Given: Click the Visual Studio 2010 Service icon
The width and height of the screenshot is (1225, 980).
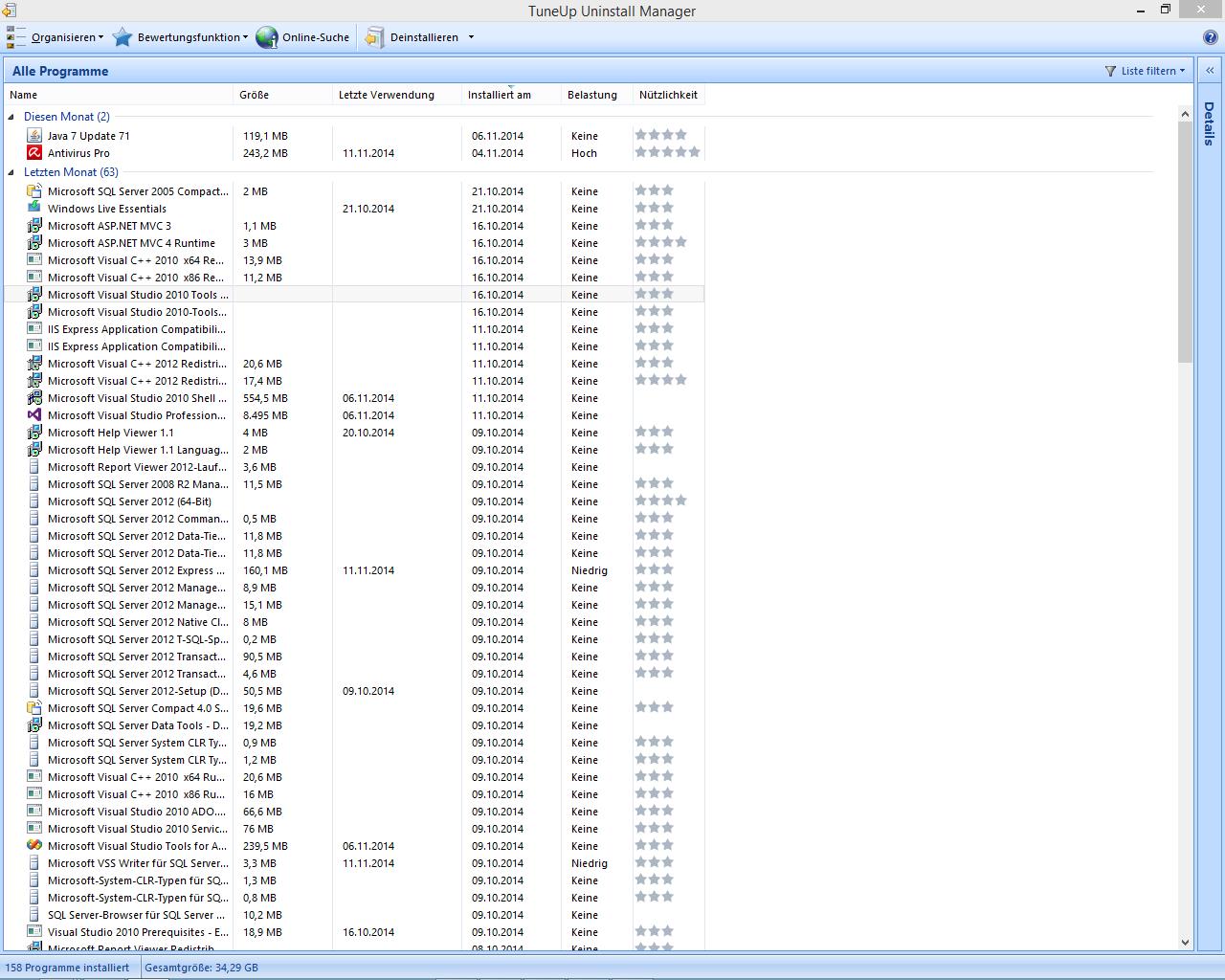Looking at the screenshot, I should point(34,829).
